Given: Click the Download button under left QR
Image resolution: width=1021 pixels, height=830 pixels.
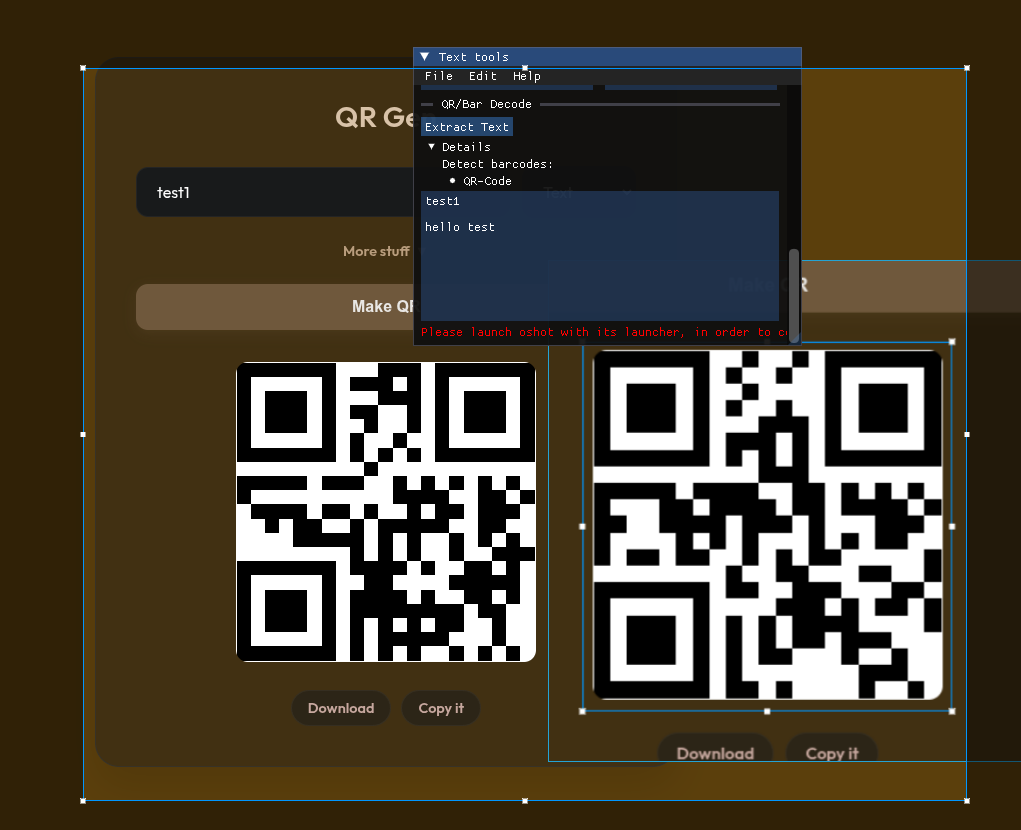Looking at the screenshot, I should point(341,708).
